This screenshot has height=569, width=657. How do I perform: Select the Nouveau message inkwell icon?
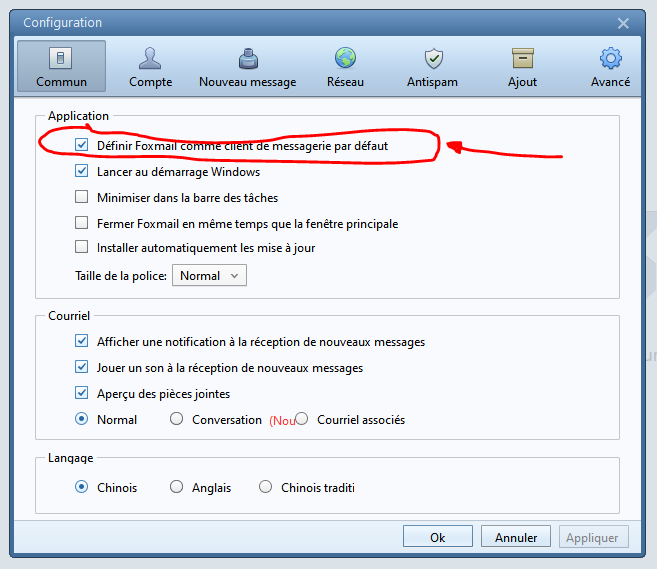click(x=248, y=58)
